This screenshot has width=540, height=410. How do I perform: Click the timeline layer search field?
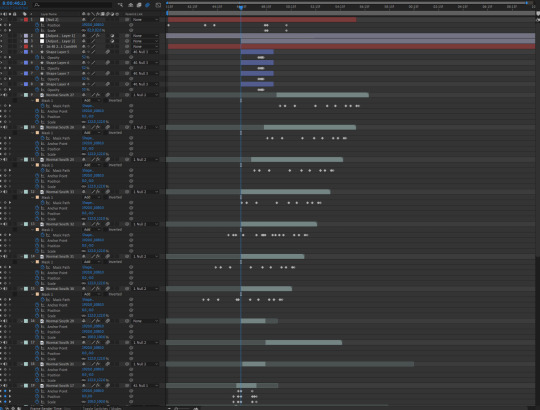[x=72, y=5]
